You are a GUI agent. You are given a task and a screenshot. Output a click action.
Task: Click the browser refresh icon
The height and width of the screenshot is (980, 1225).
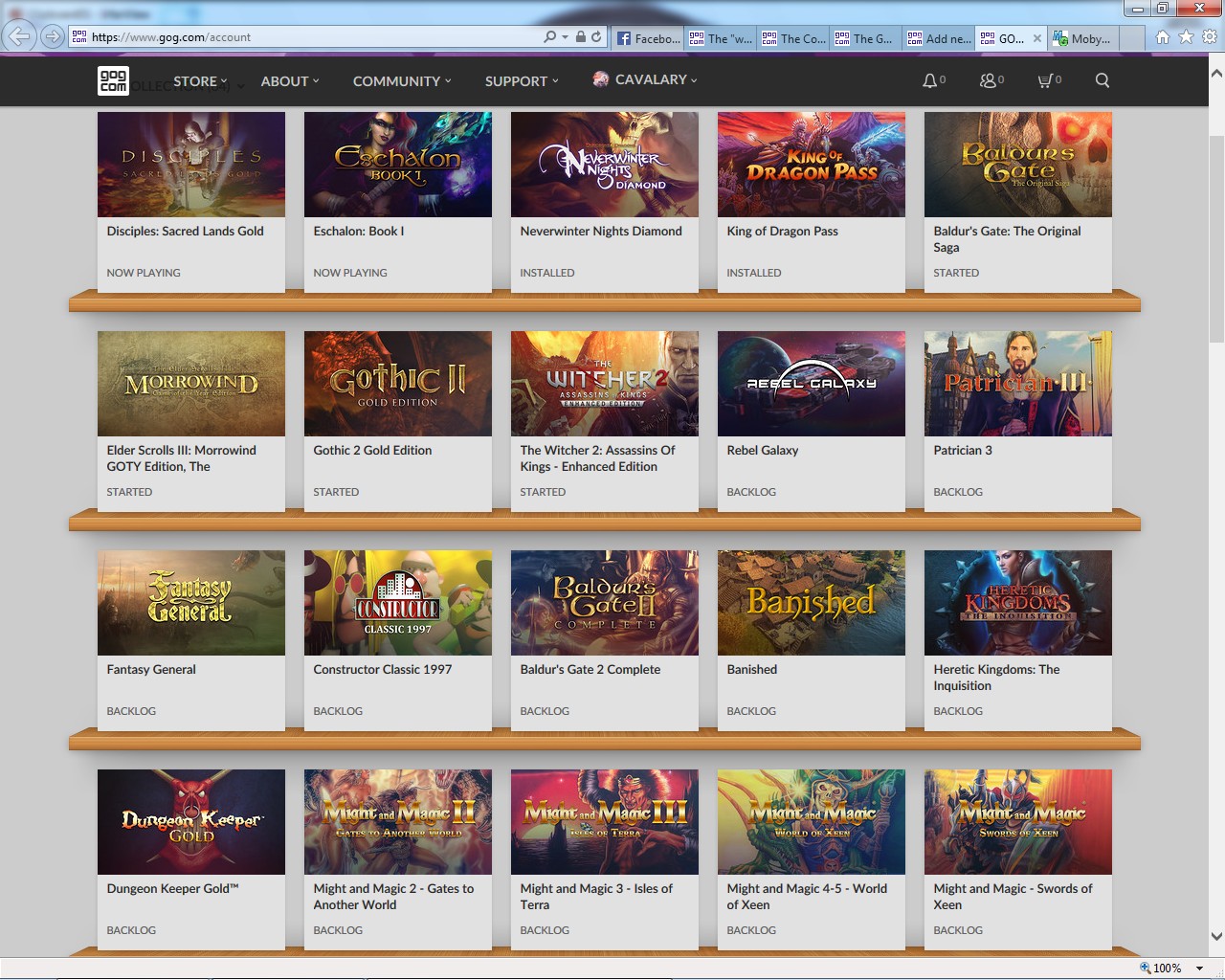click(x=596, y=37)
